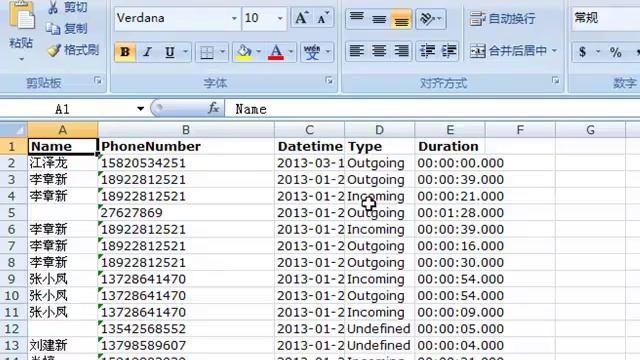Screen dimensions: 640x360
Task: Click cell with 刘建新
Action: [x=62, y=345]
